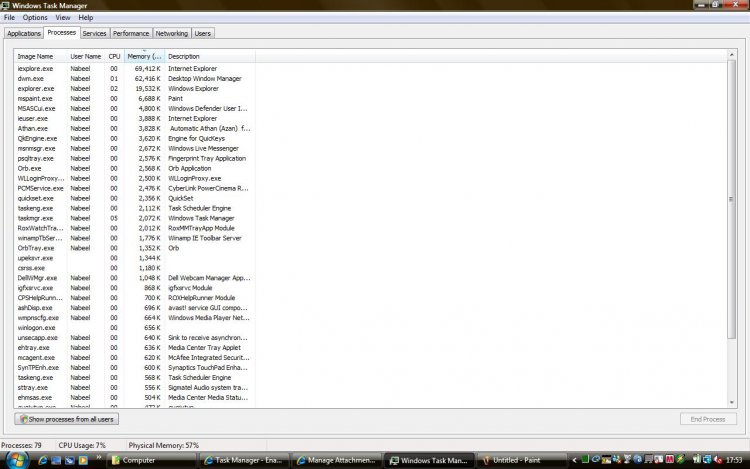Switch to Manage Attachments IE taskbar button

point(337,460)
